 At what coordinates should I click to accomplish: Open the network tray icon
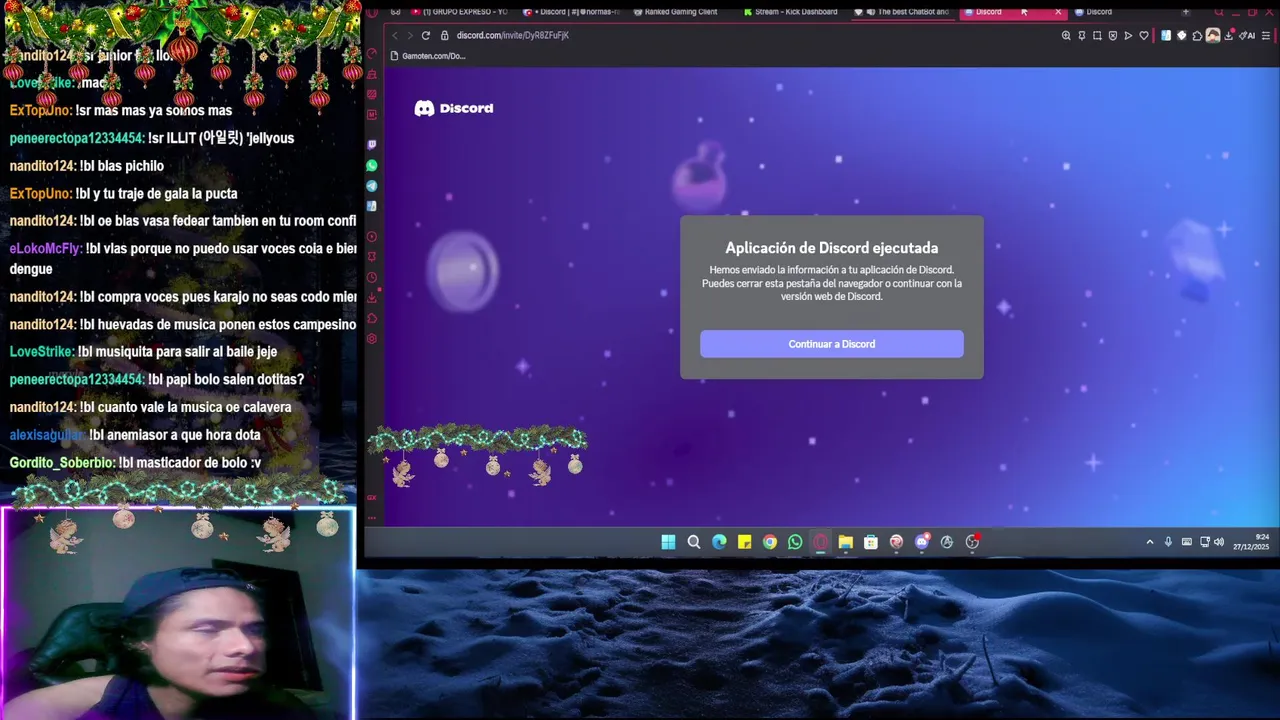[x=1204, y=542]
